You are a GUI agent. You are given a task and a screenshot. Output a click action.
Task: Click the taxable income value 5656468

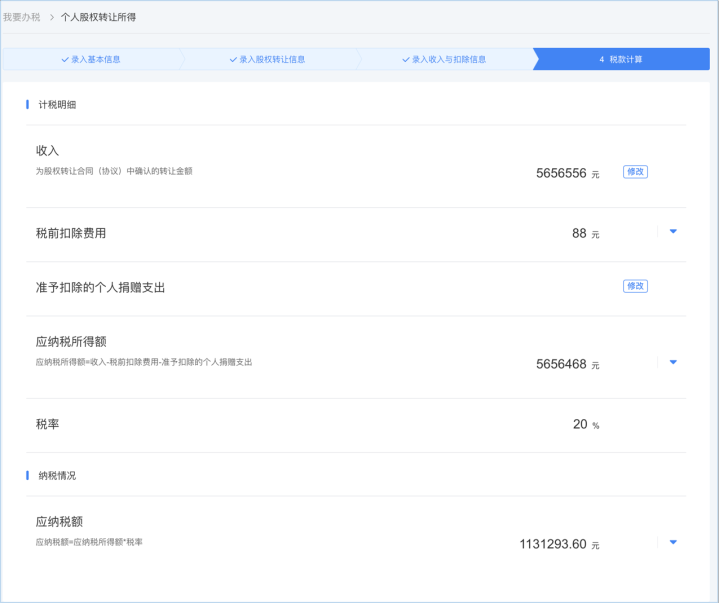pos(561,364)
